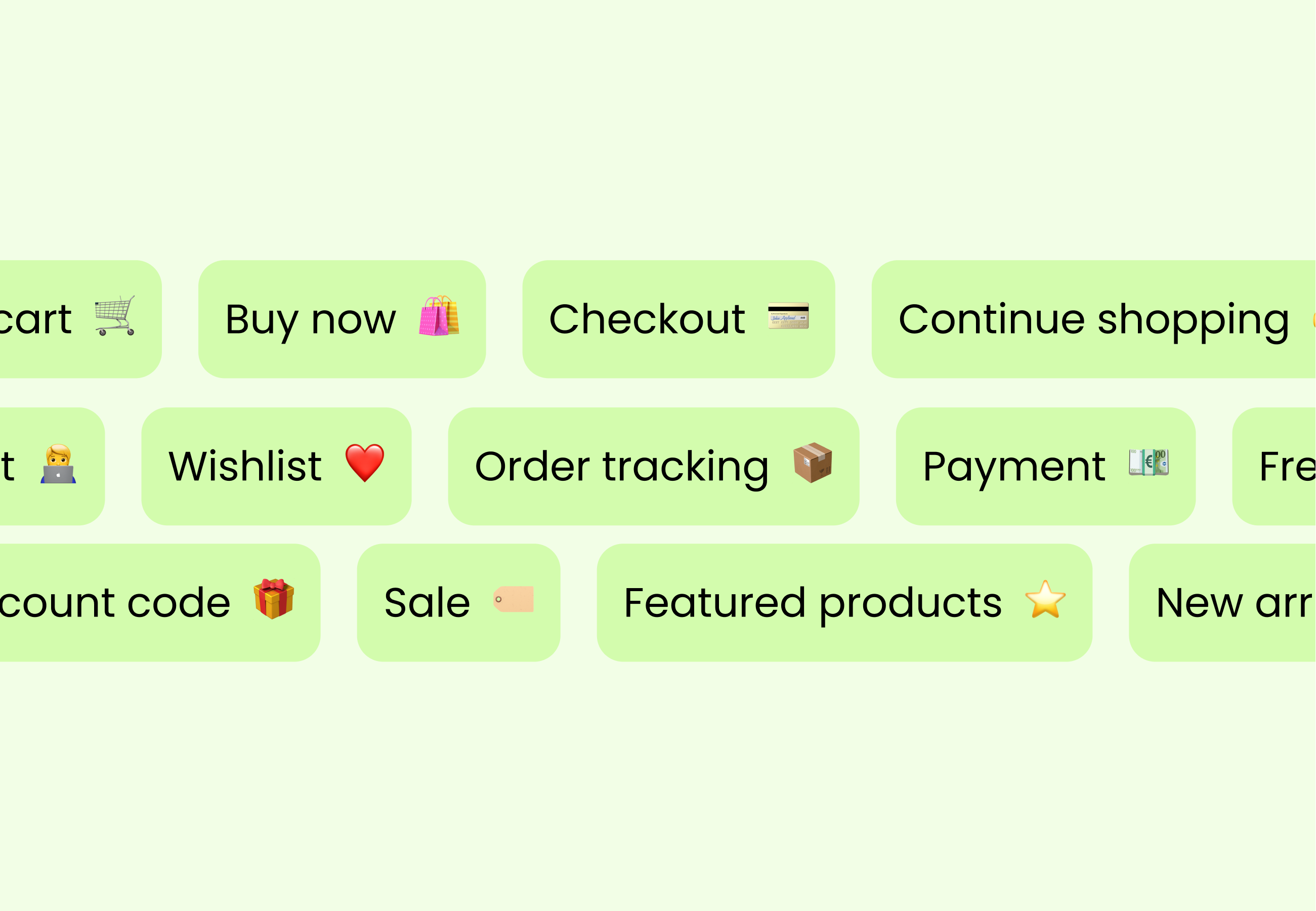Select the Sale chip text
The height and width of the screenshot is (911, 1316).
427,603
